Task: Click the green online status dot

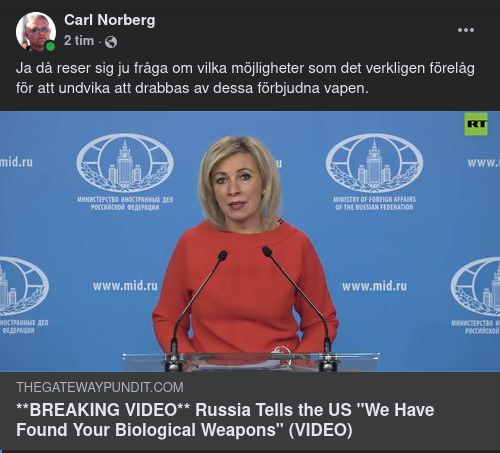Action: click(x=50, y=46)
